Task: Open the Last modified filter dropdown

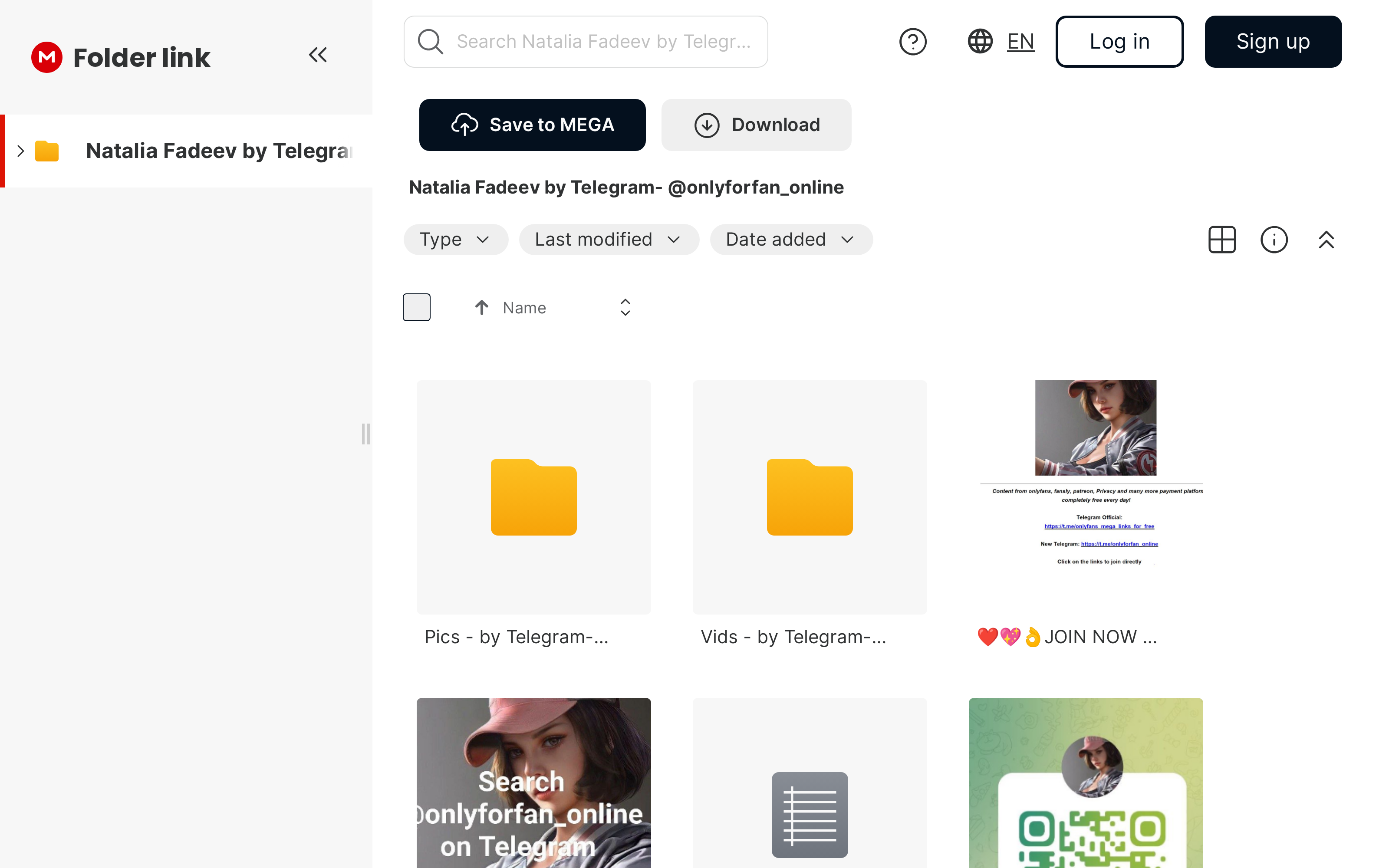Action: (609, 240)
